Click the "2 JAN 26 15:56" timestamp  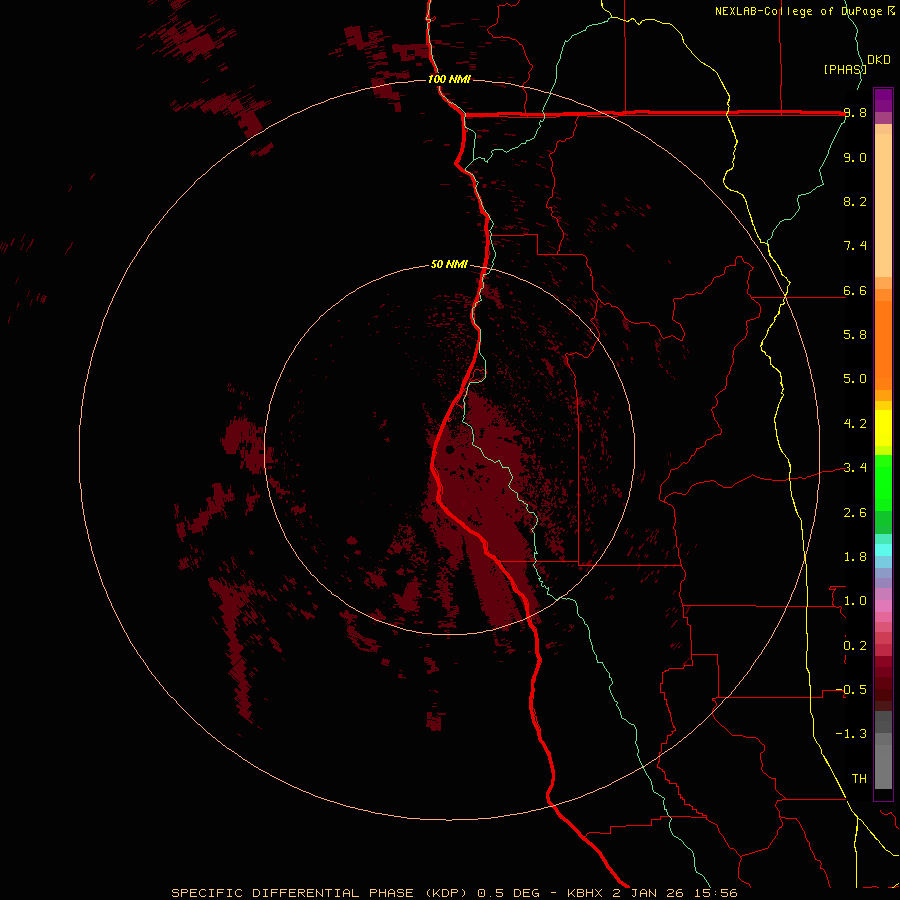click(x=675, y=893)
